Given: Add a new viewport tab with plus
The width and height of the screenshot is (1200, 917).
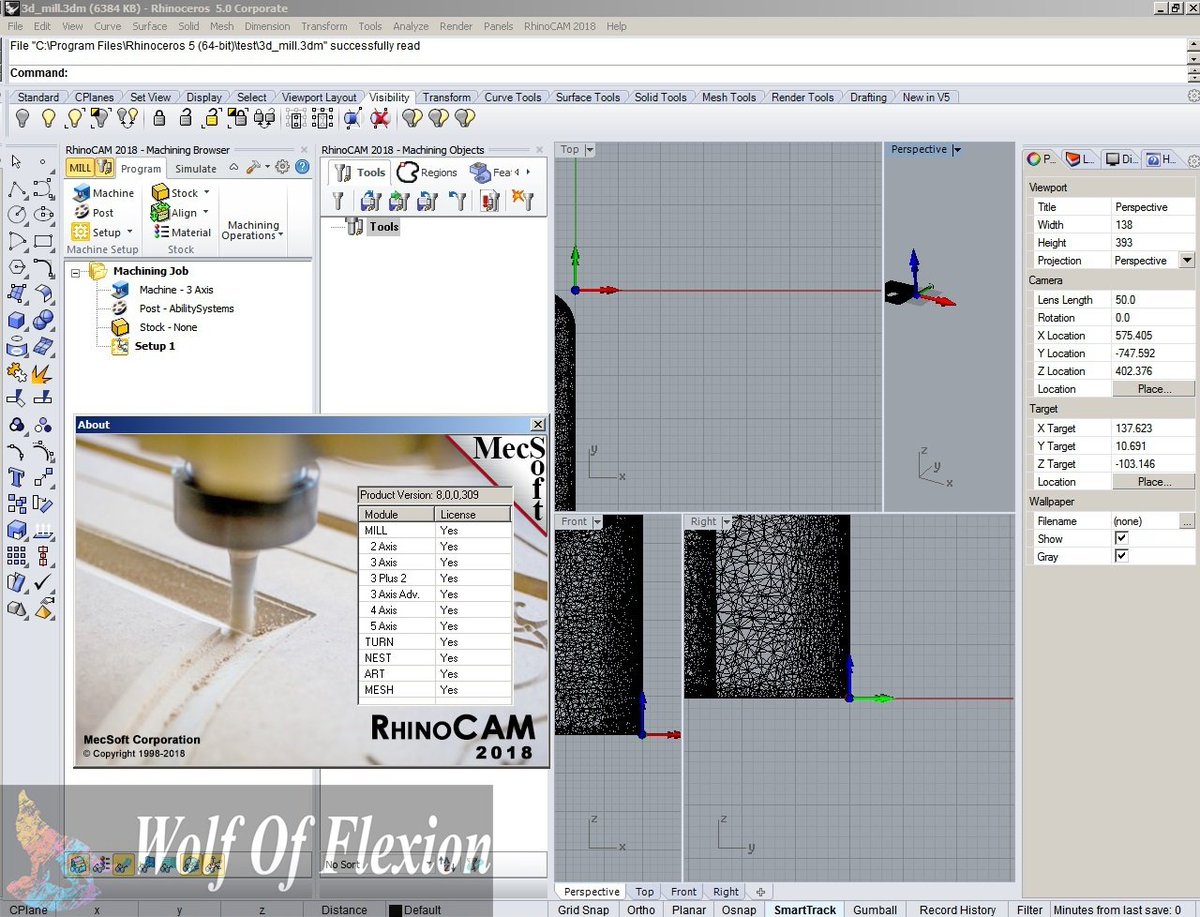Looking at the screenshot, I should tap(760, 891).
